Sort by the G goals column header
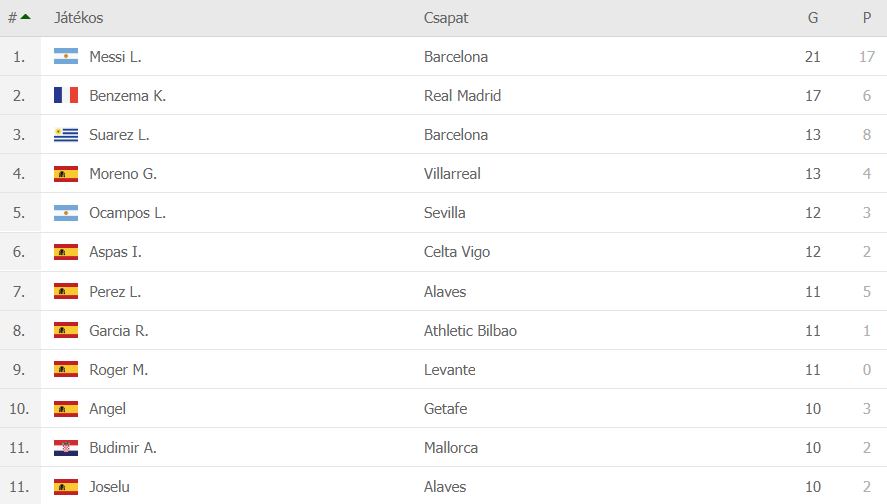 tap(813, 18)
